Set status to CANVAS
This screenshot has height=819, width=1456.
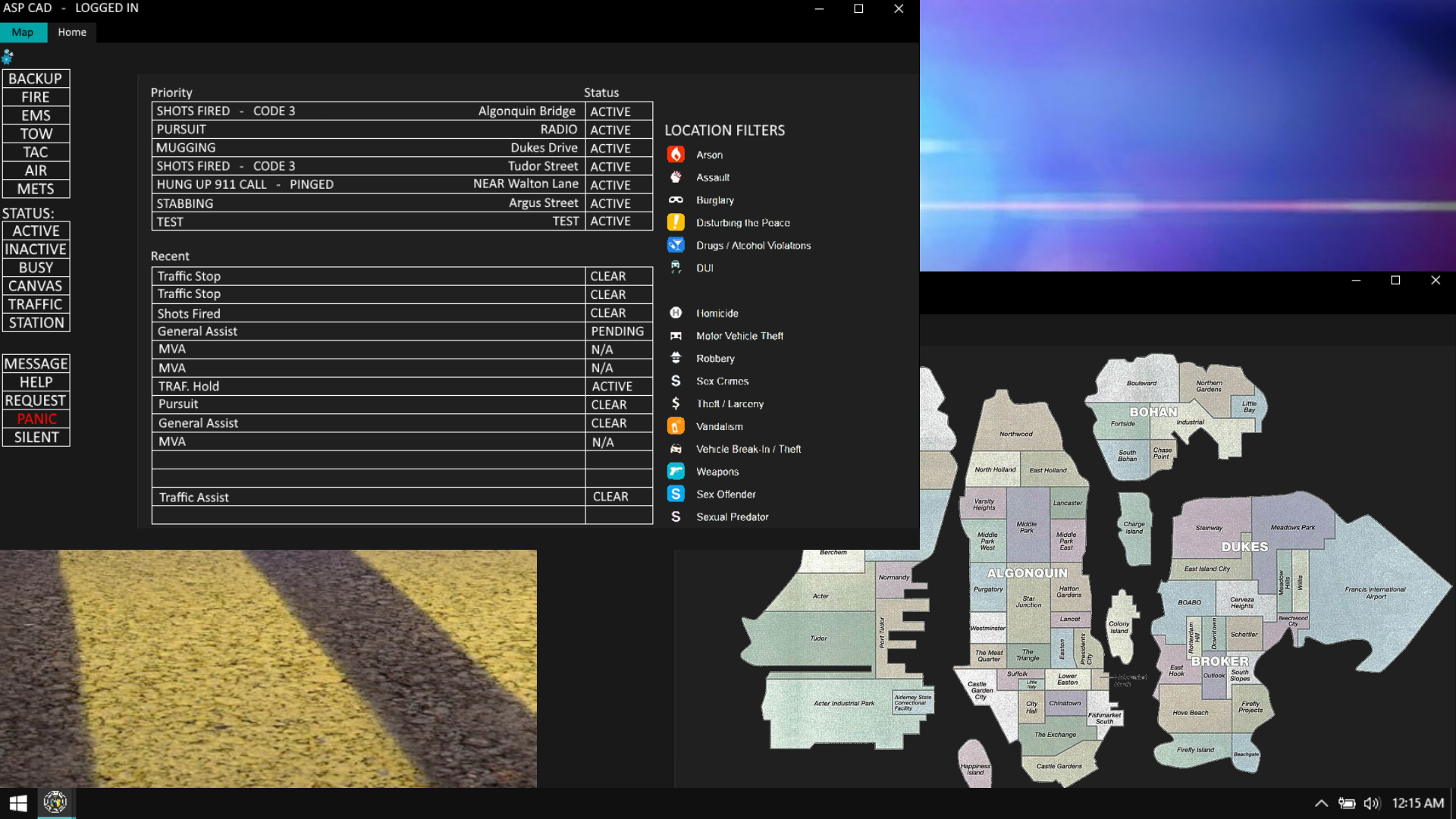[x=36, y=286]
